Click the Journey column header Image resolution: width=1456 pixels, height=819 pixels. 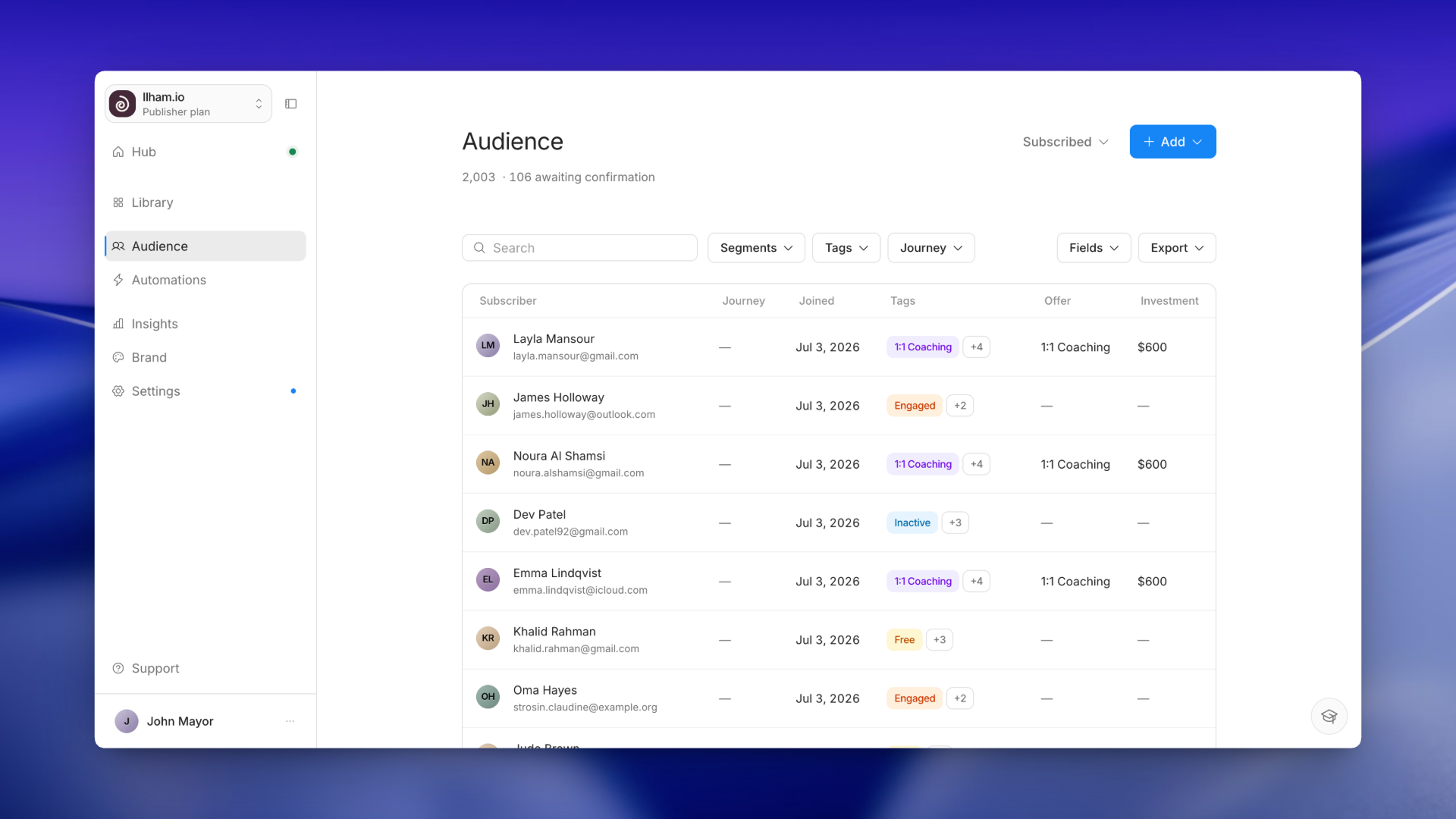point(743,301)
